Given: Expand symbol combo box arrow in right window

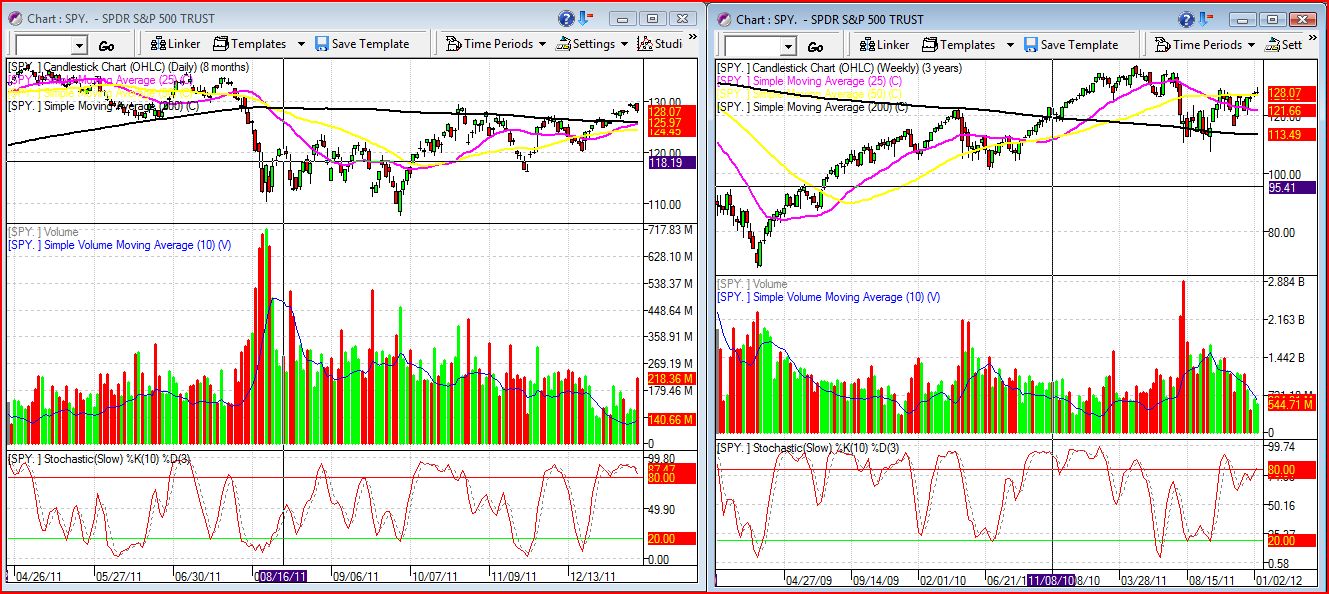Looking at the screenshot, I should tap(787, 46).
